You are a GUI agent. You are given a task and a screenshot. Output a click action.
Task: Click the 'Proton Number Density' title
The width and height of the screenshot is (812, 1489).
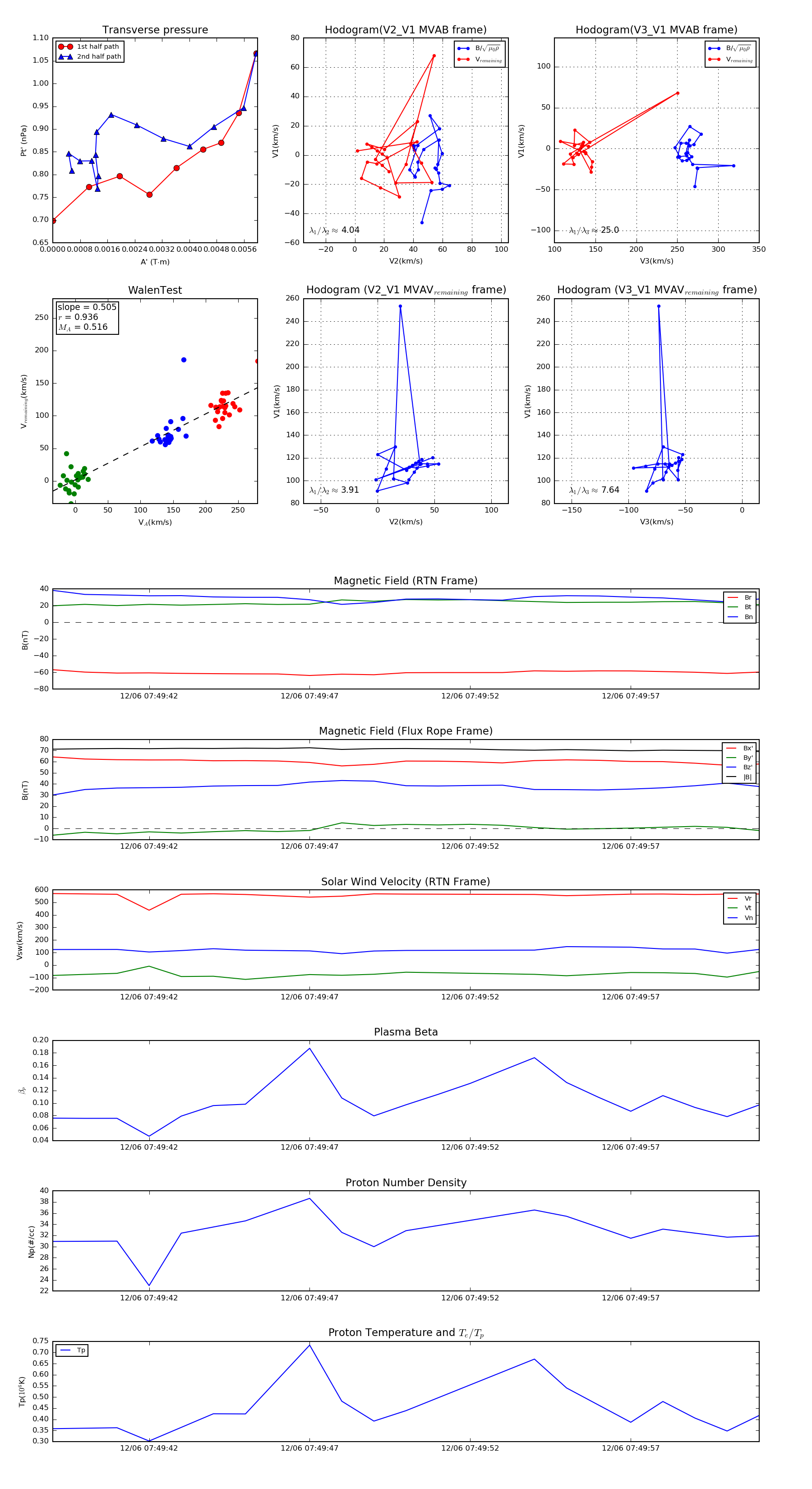click(x=406, y=1183)
